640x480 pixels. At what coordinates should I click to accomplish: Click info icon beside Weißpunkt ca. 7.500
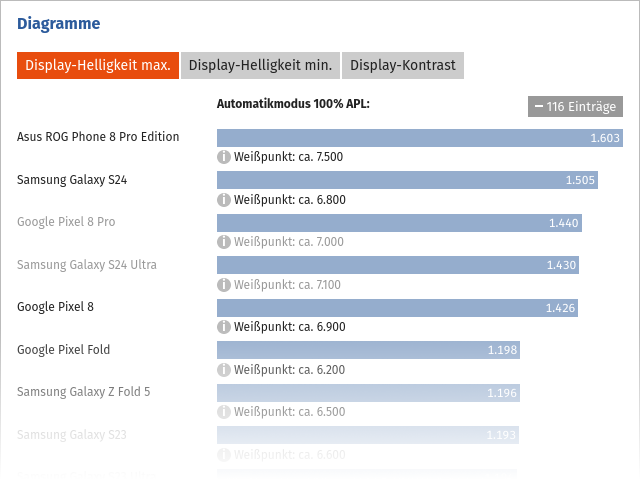(x=224, y=157)
